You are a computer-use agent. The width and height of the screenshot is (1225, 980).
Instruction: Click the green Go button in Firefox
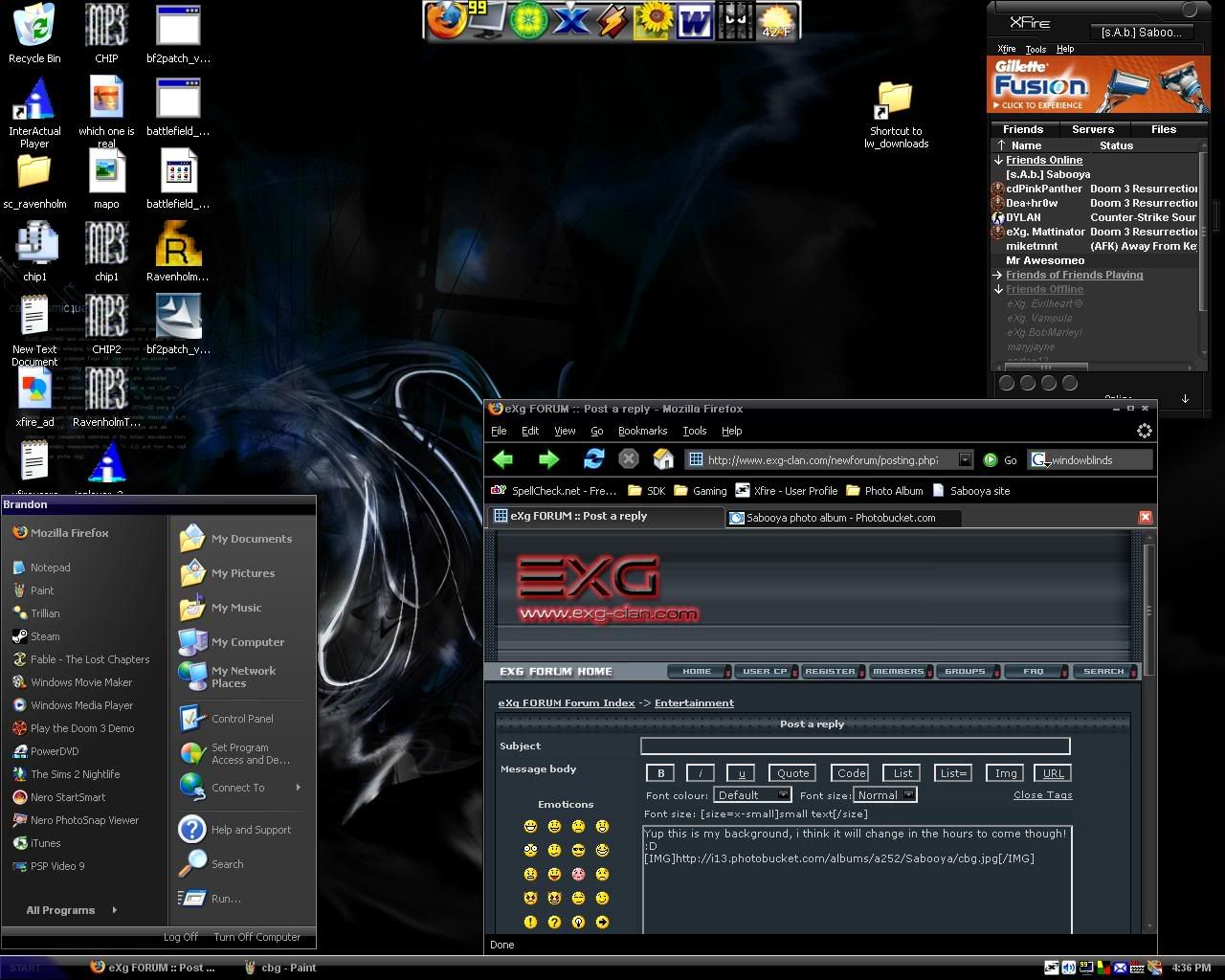click(1000, 460)
